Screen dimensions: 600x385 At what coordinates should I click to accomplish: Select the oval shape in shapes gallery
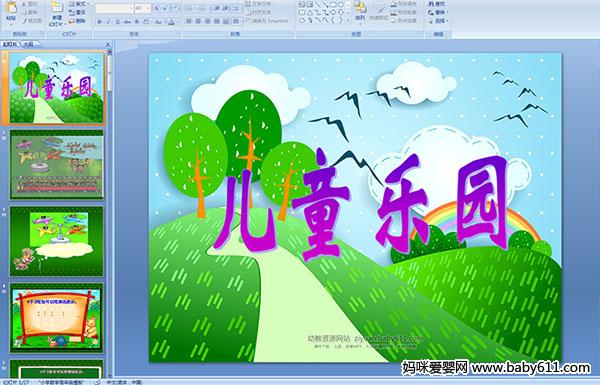coord(341,5)
